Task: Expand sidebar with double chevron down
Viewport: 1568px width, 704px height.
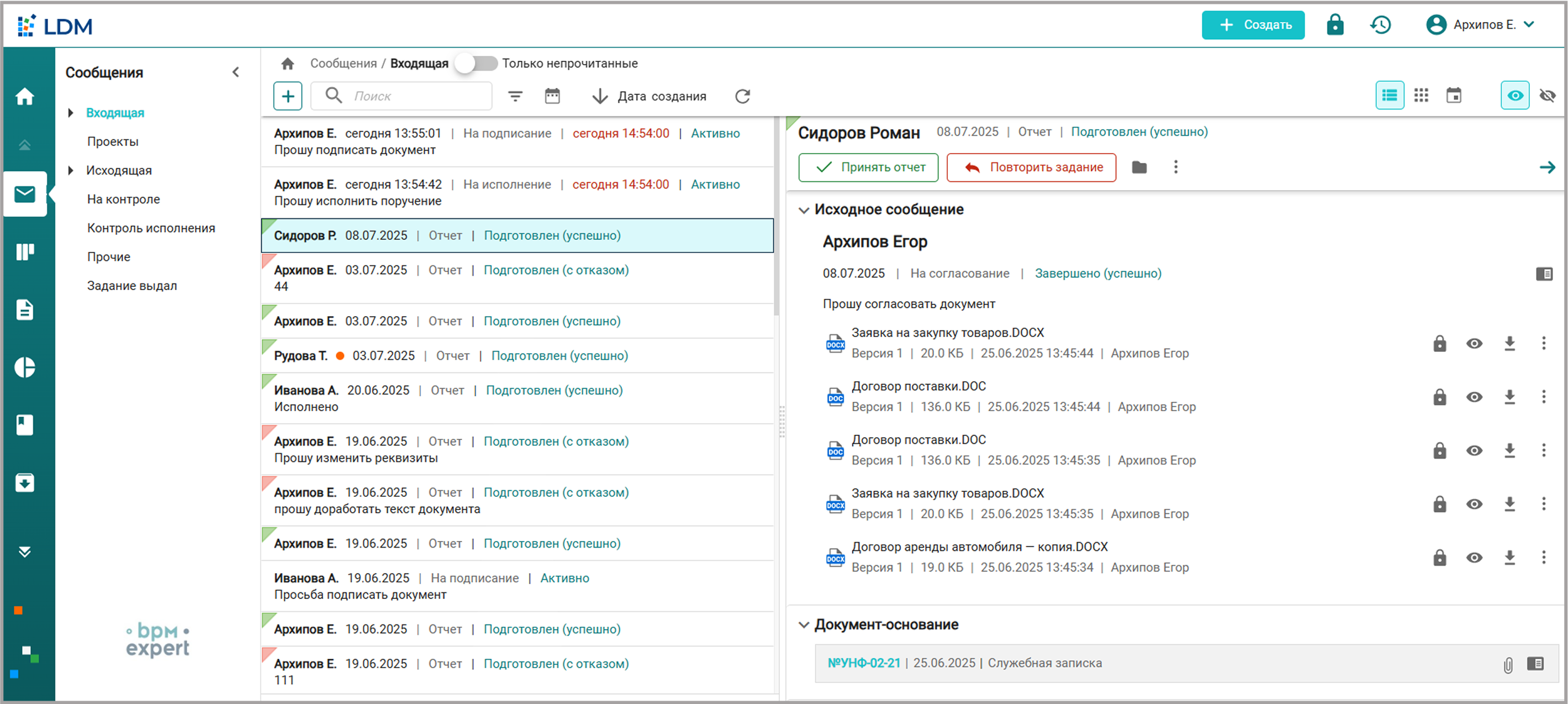Action: (x=25, y=551)
